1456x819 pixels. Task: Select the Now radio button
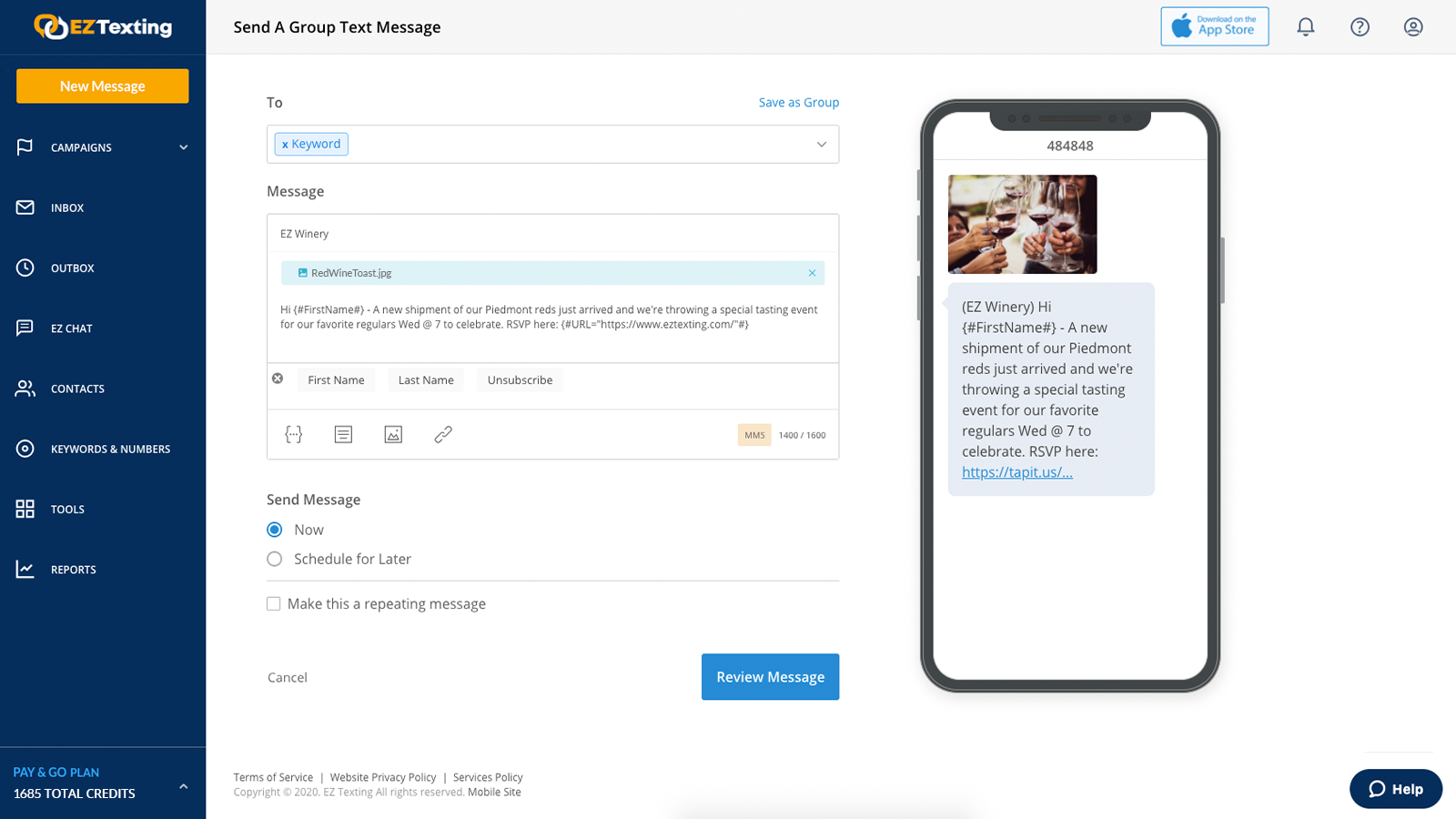click(x=274, y=529)
